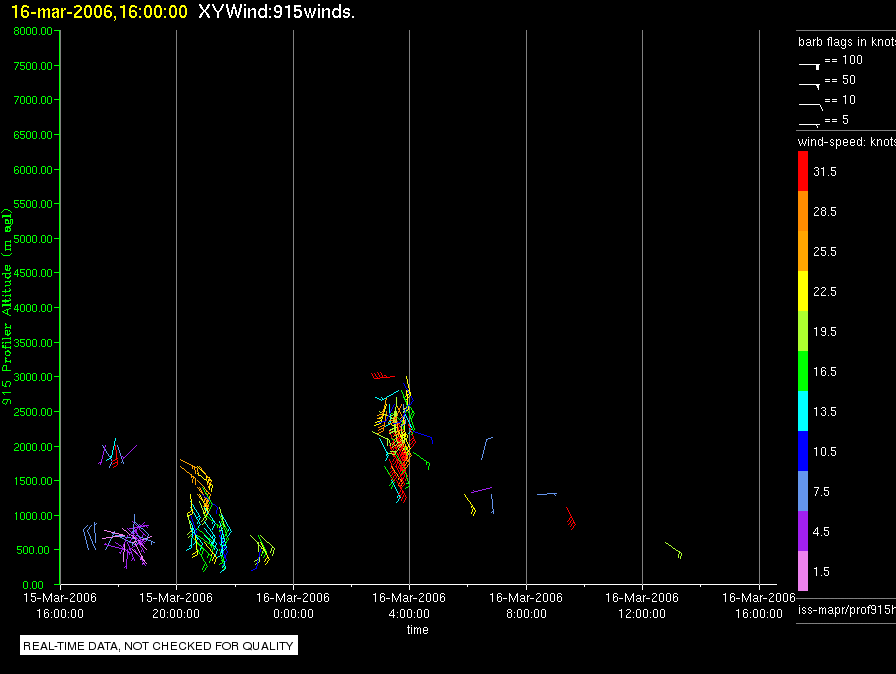Pick the green 16.5 knots swatch
This screenshot has height=674, width=896.
803,371
